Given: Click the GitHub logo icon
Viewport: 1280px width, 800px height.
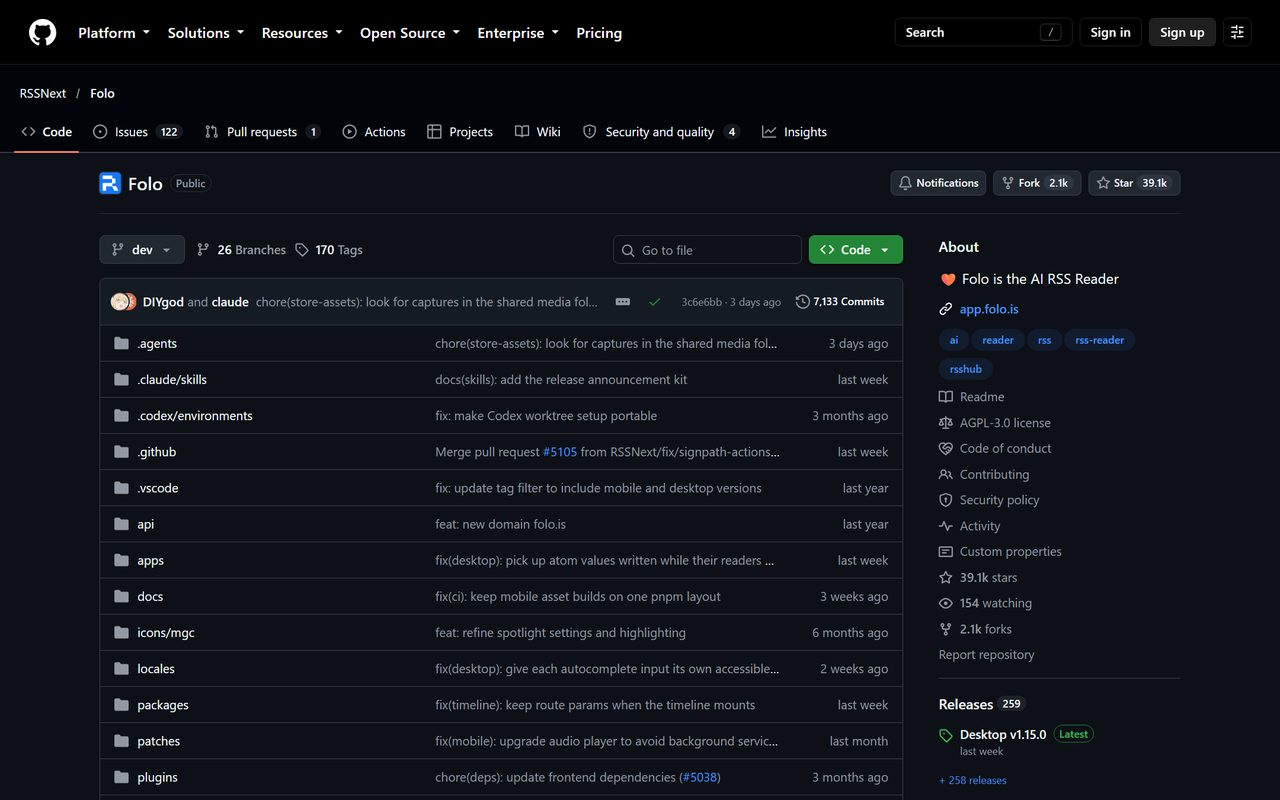Looking at the screenshot, I should point(42,32).
